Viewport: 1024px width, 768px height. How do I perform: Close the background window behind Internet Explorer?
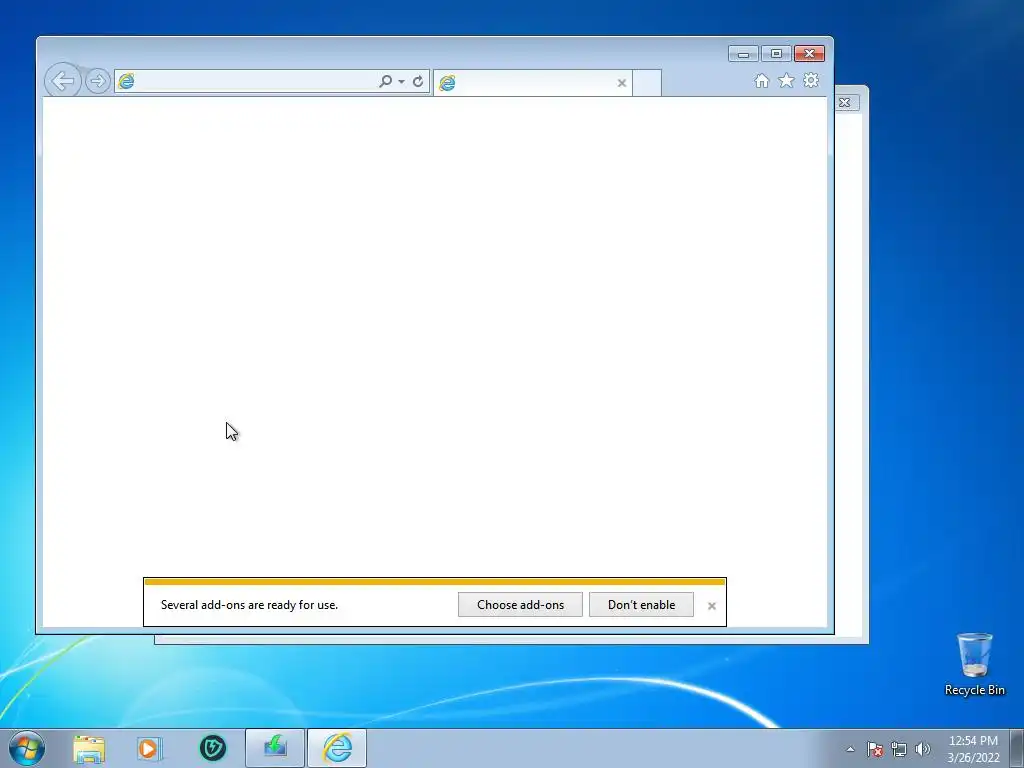(x=845, y=103)
